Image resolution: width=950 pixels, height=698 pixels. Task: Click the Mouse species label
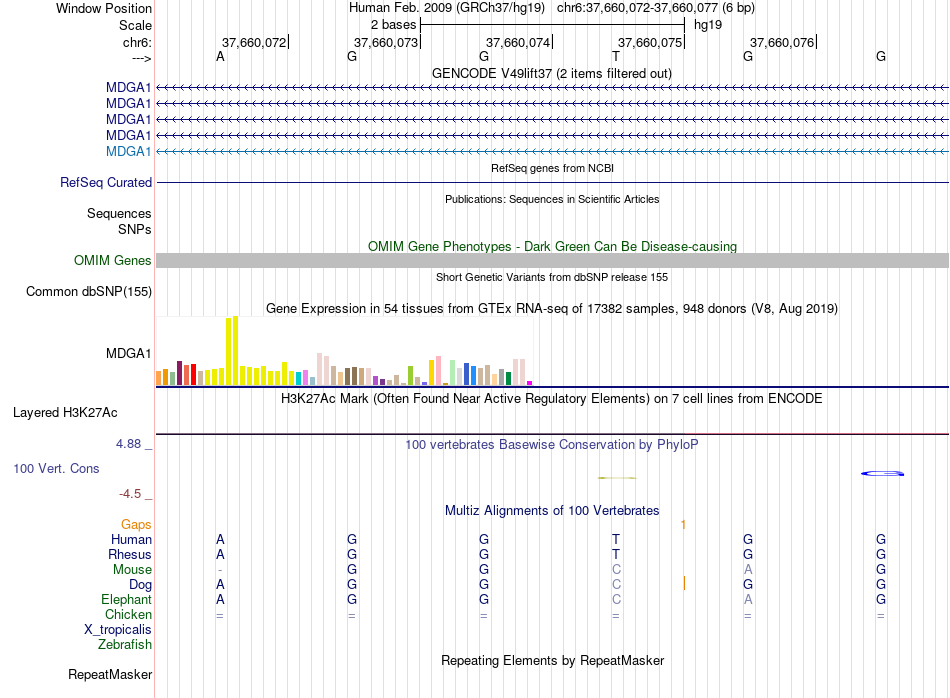[132, 570]
